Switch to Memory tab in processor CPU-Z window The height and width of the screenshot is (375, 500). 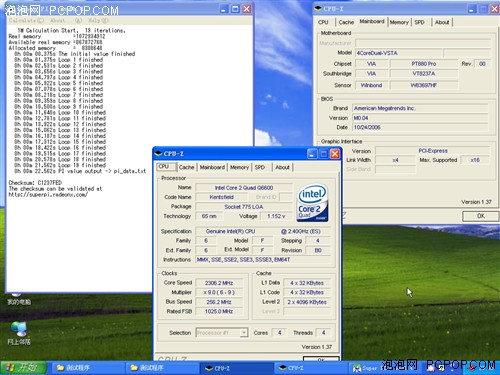[239, 167]
